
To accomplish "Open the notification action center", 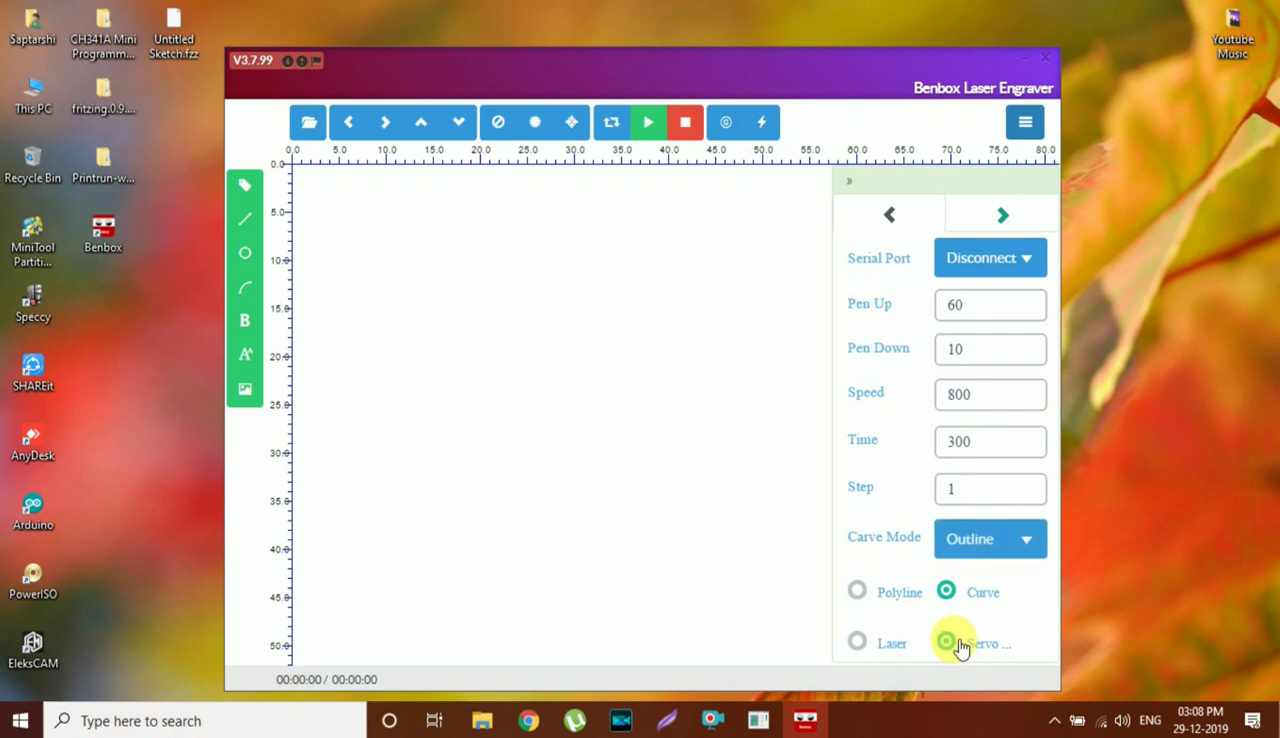I will [x=1253, y=720].
